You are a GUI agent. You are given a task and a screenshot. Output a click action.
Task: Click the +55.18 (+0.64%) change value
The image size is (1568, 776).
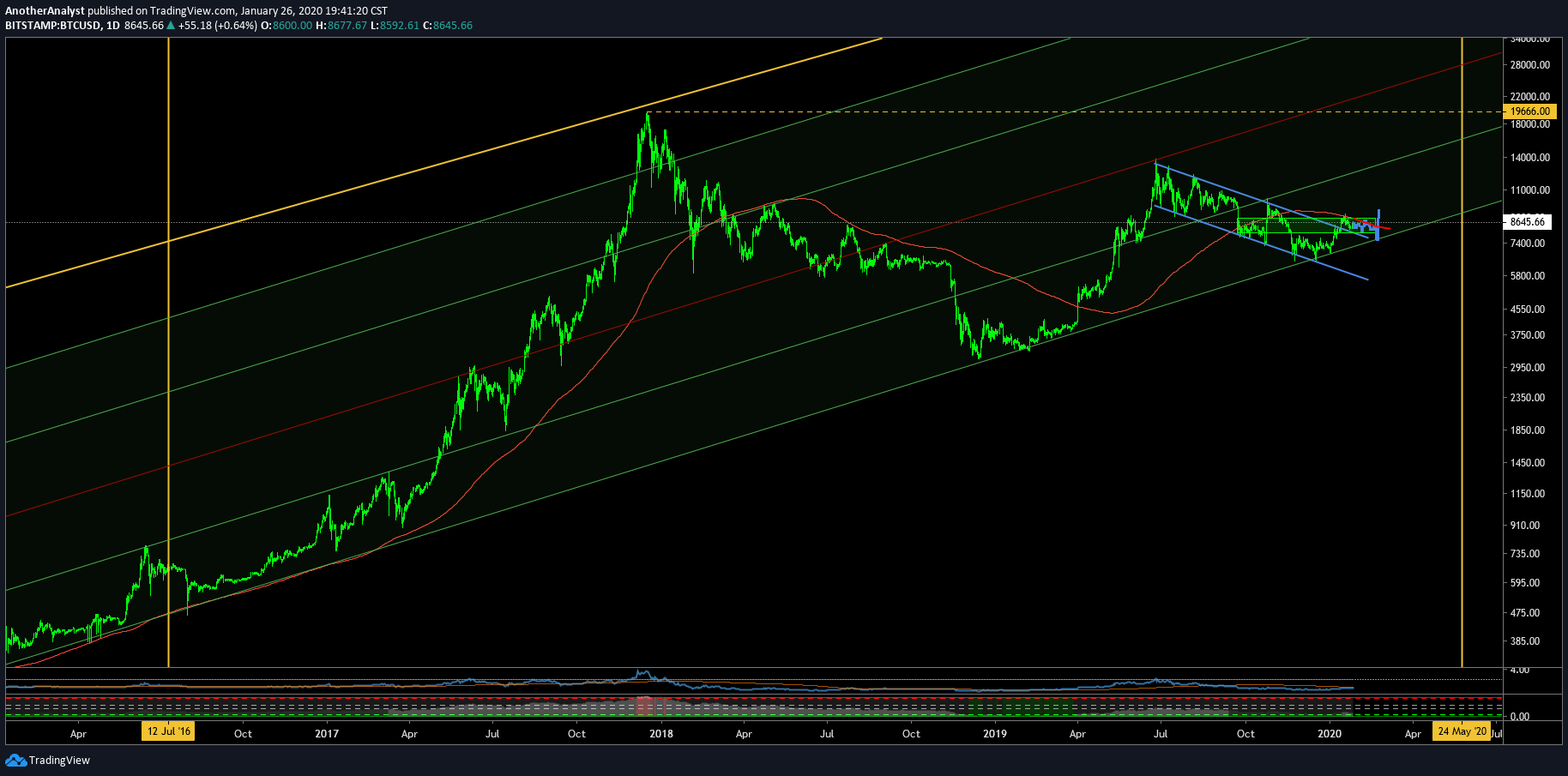click(218, 26)
